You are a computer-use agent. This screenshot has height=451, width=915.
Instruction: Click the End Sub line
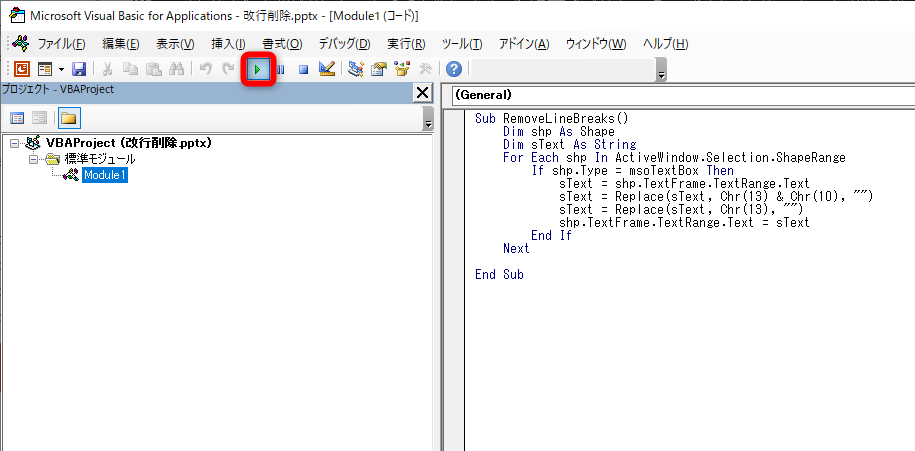pyautogui.click(x=499, y=274)
